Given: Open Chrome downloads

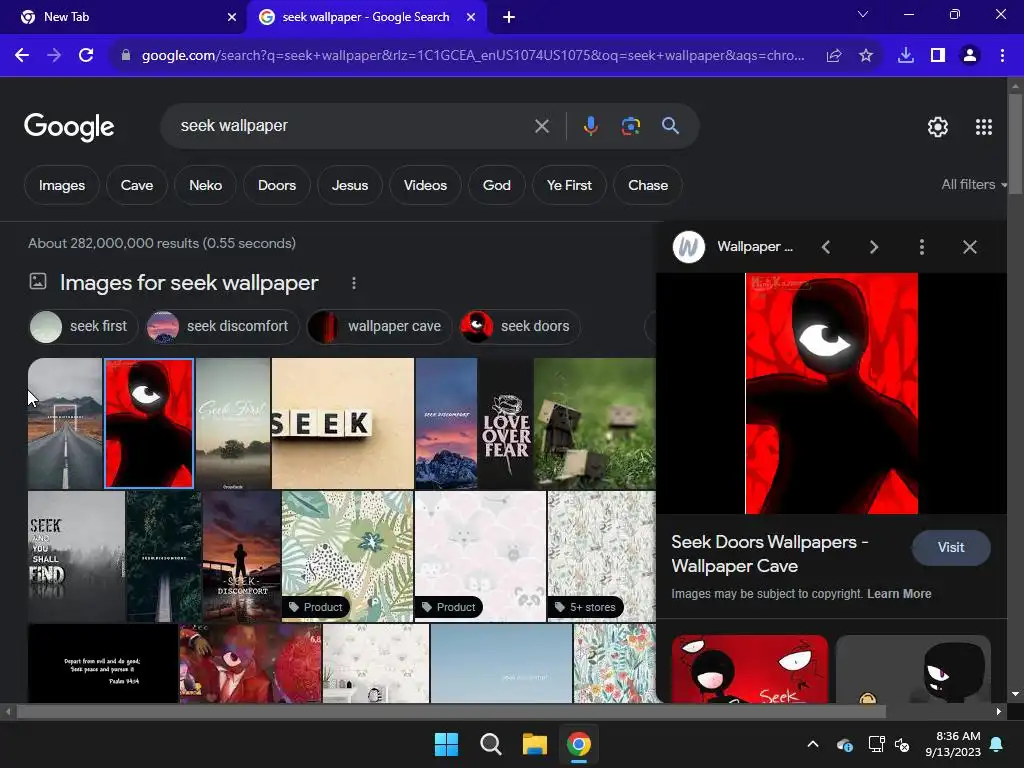Looking at the screenshot, I should 906,56.
